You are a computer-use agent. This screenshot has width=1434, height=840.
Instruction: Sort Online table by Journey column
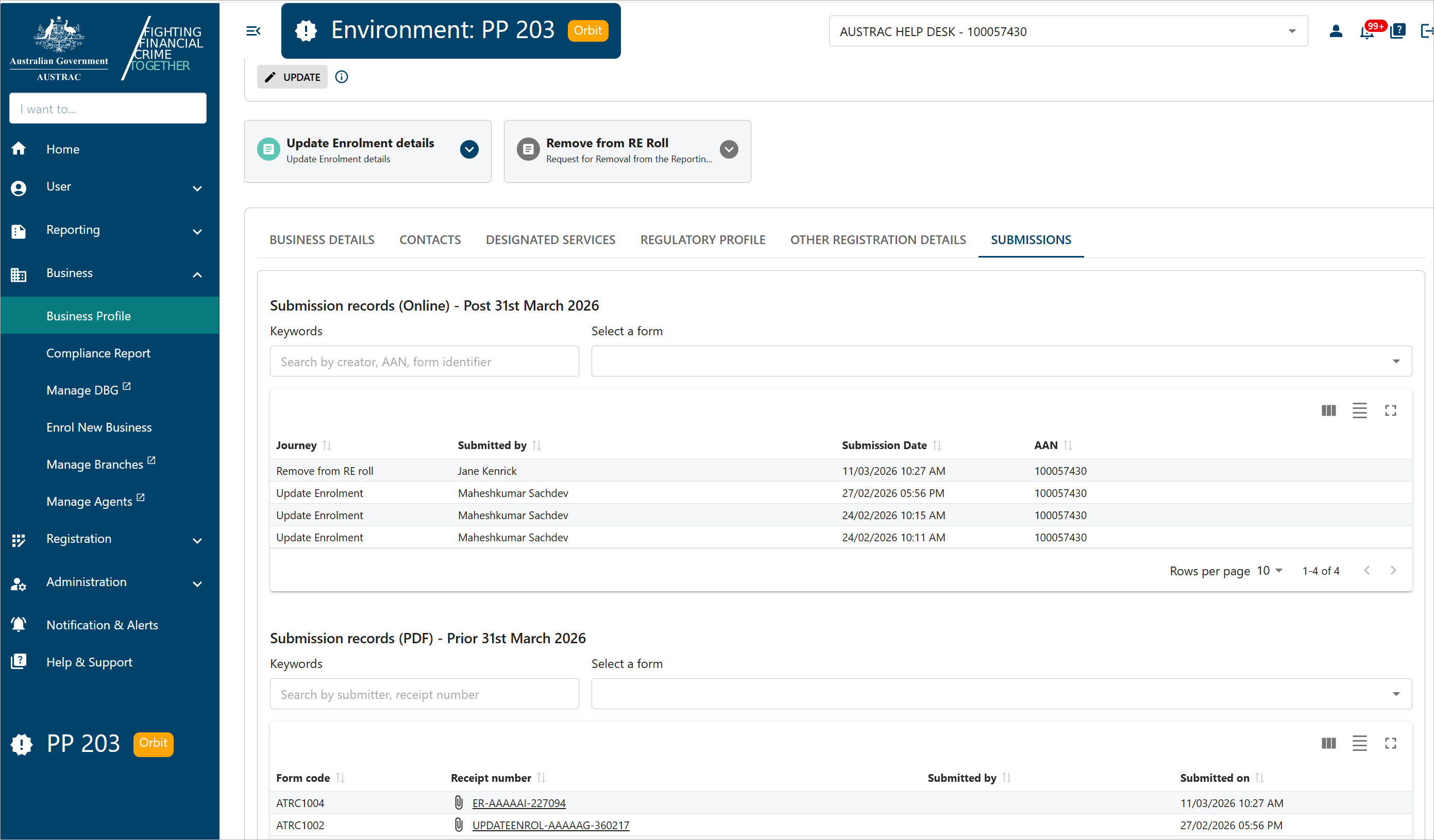(x=327, y=445)
